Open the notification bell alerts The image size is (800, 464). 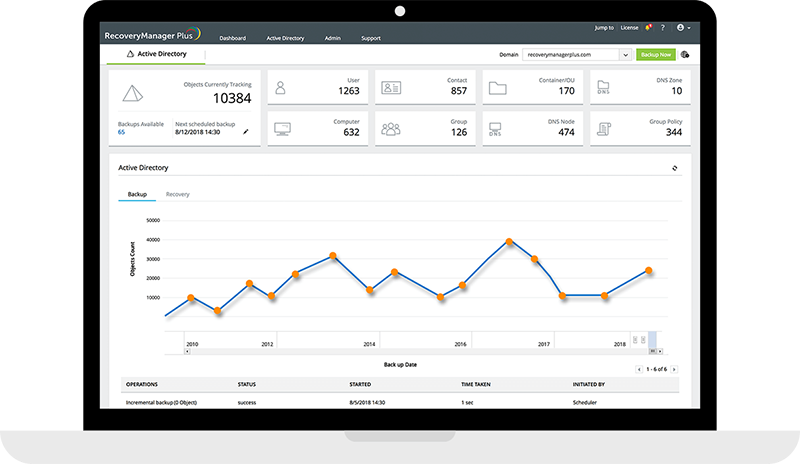coord(648,28)
